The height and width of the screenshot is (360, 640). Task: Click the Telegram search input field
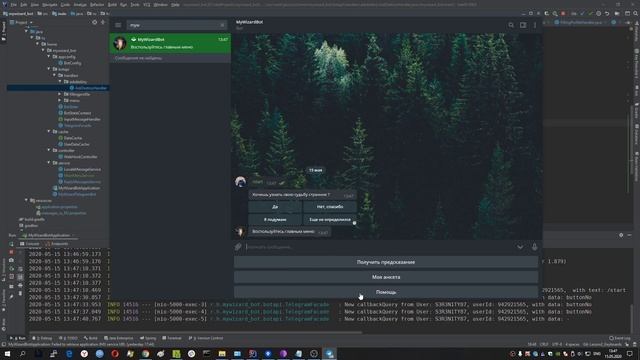176,25
